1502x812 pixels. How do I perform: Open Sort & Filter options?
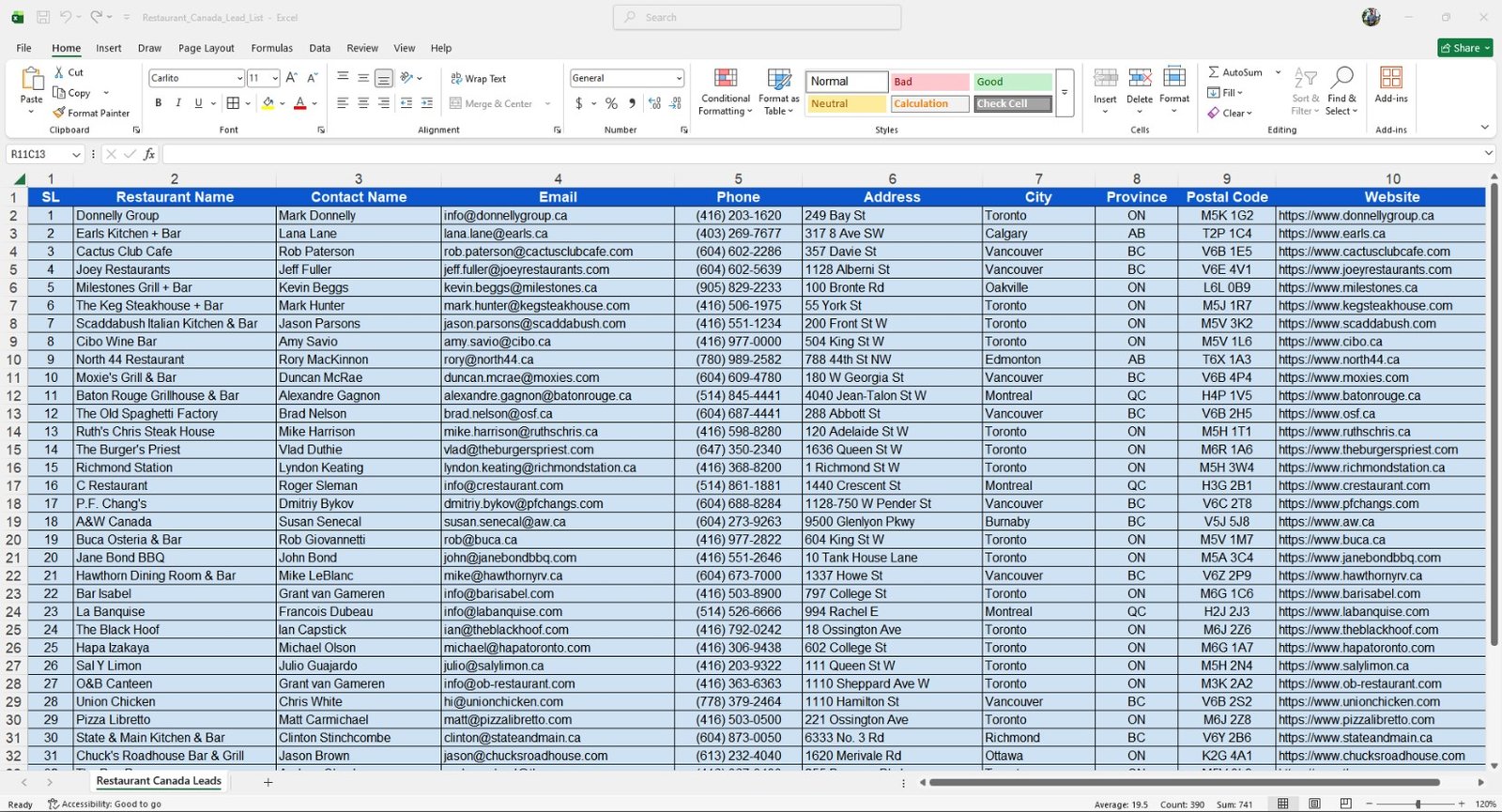[x=1305, y=91]
